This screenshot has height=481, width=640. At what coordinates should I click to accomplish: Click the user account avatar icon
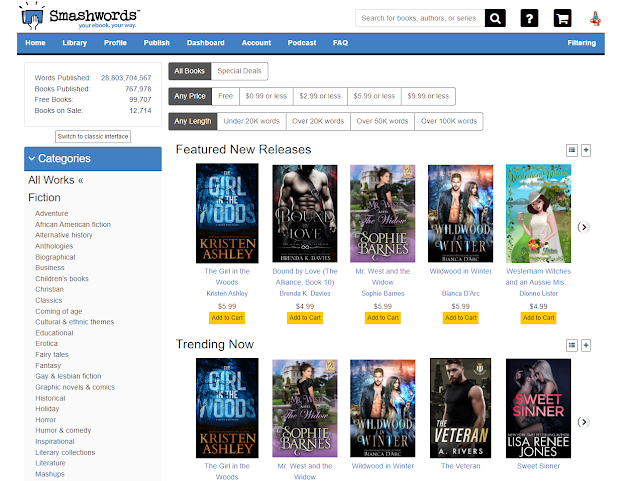click(596, 18)
